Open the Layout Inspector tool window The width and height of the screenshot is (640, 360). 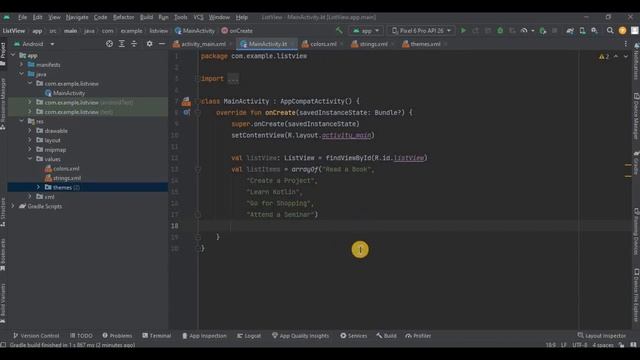(x=602, y=336)
